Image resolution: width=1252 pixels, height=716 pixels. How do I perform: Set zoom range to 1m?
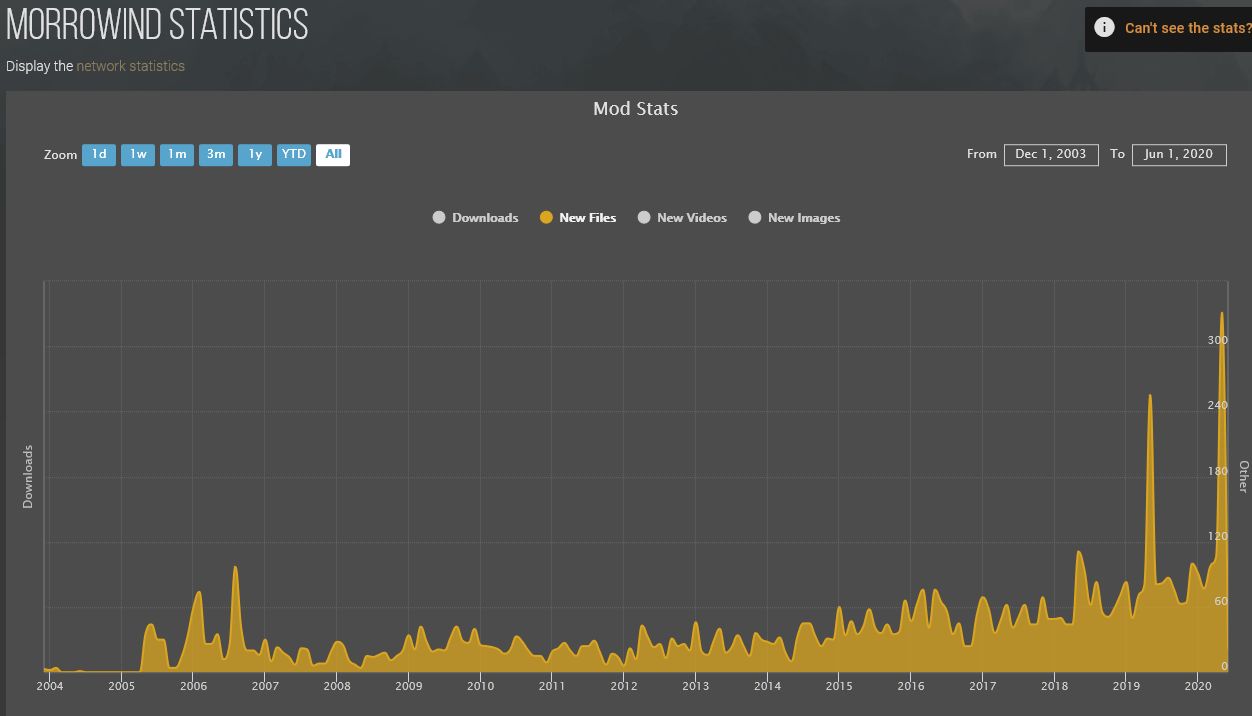[x=177, y=154]
